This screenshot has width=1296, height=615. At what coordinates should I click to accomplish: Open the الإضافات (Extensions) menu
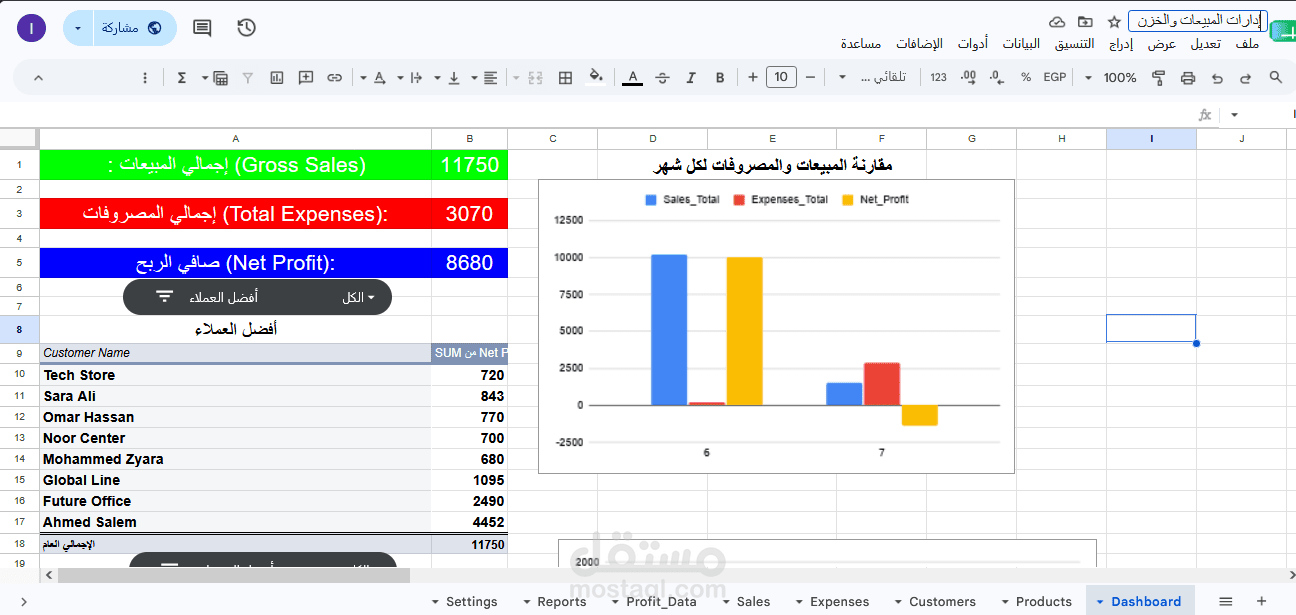pos(919,43)
